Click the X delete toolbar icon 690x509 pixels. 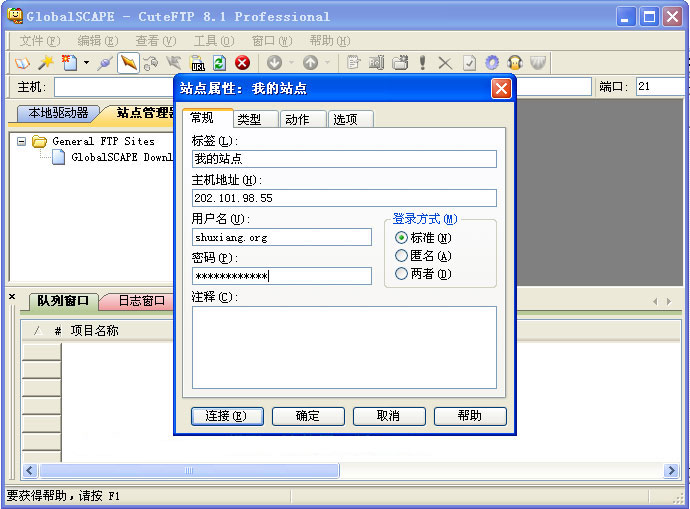tap(445, 63)
